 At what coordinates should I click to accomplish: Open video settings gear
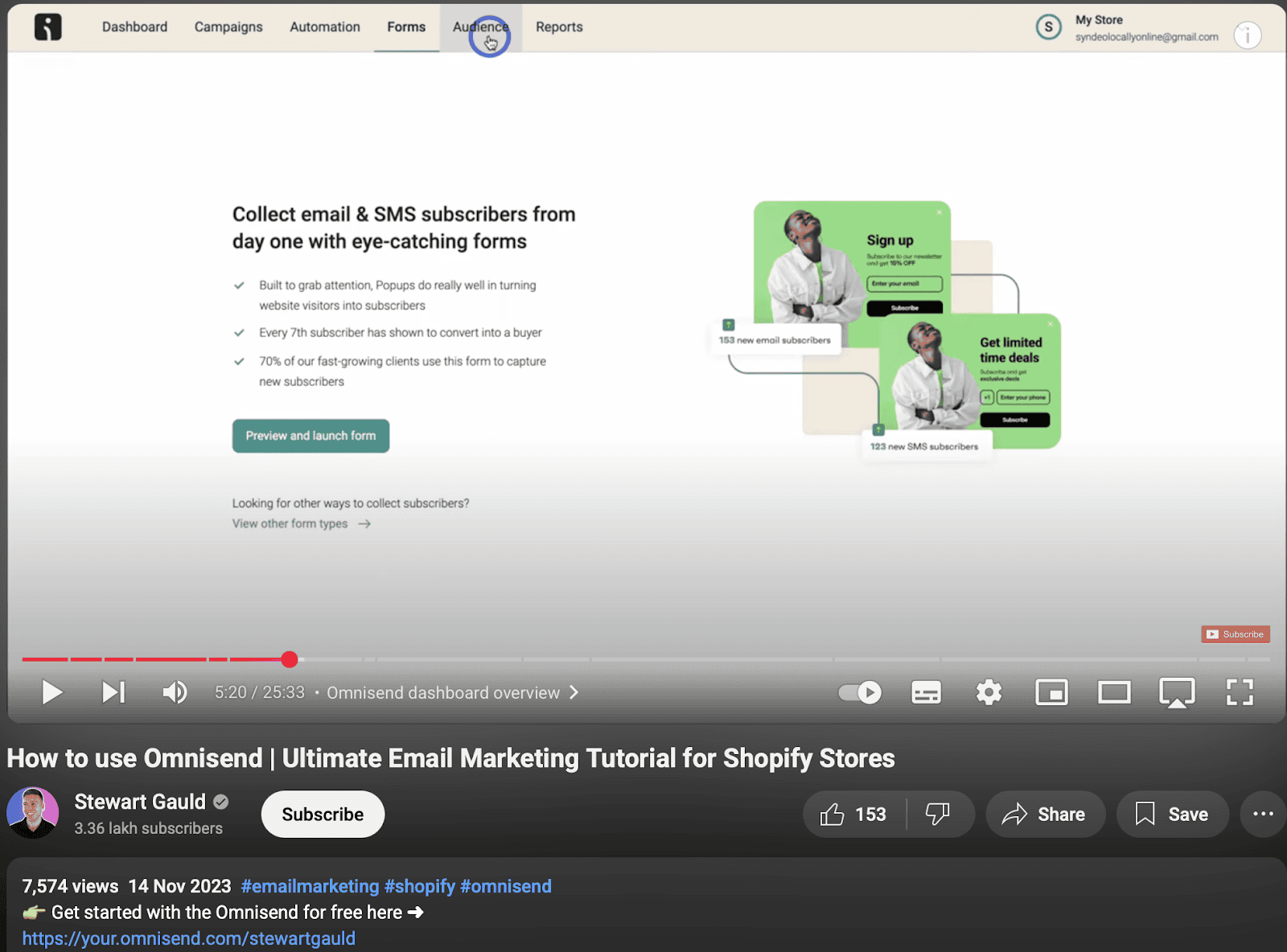[989, 692]
